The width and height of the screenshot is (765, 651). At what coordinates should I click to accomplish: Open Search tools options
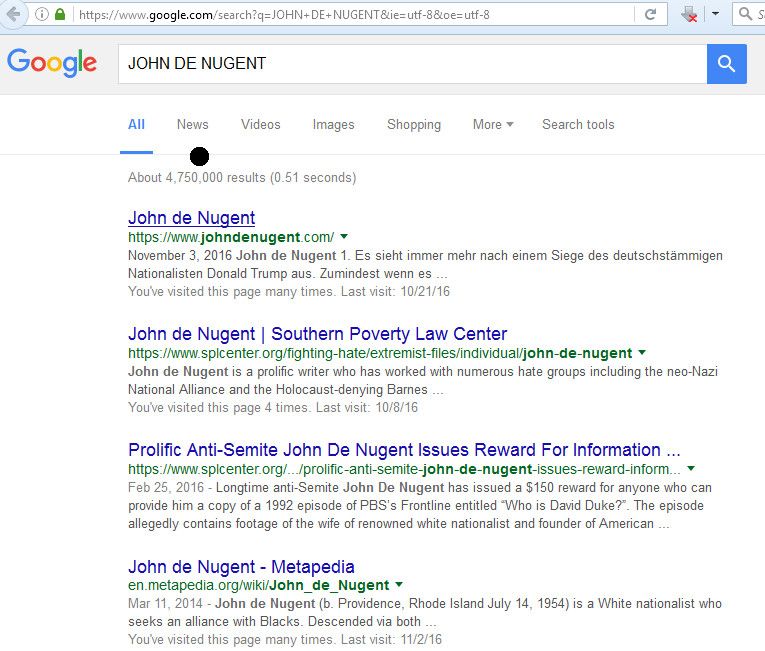pos(578,124)
